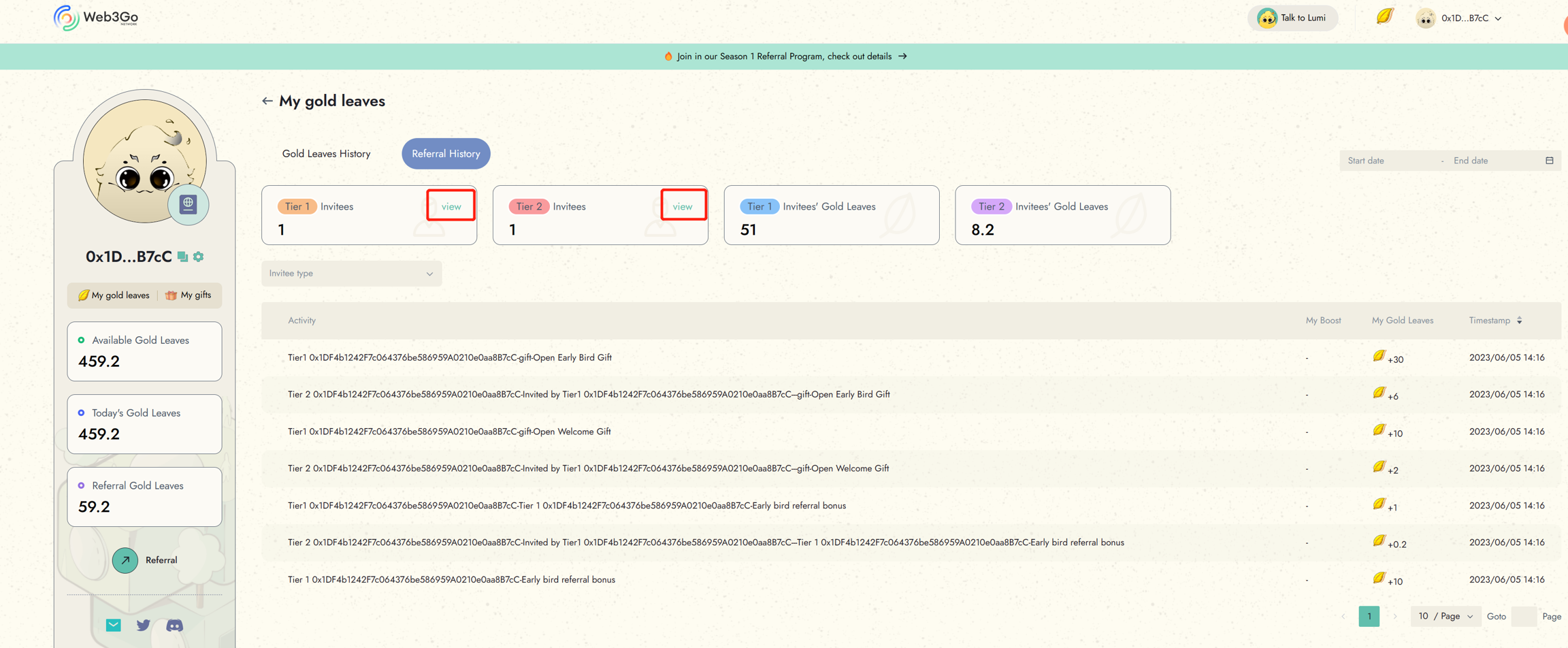This screenshot has height=648, width=1568.
Task: Open the Discord icon link
Action: [x=174, y=625]
